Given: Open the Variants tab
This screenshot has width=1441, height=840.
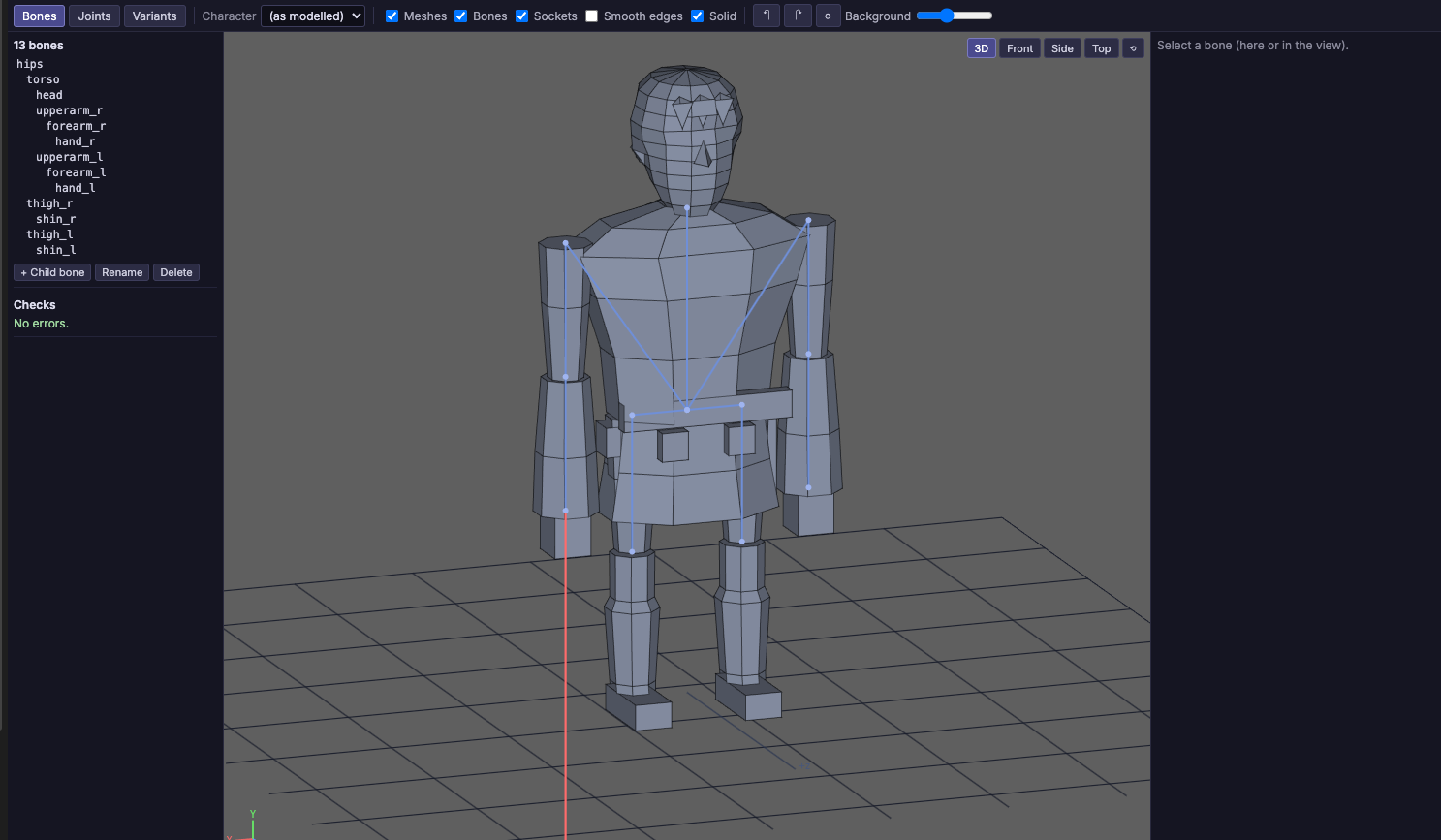Looking at the screenshot, I should tap(155, 16).
